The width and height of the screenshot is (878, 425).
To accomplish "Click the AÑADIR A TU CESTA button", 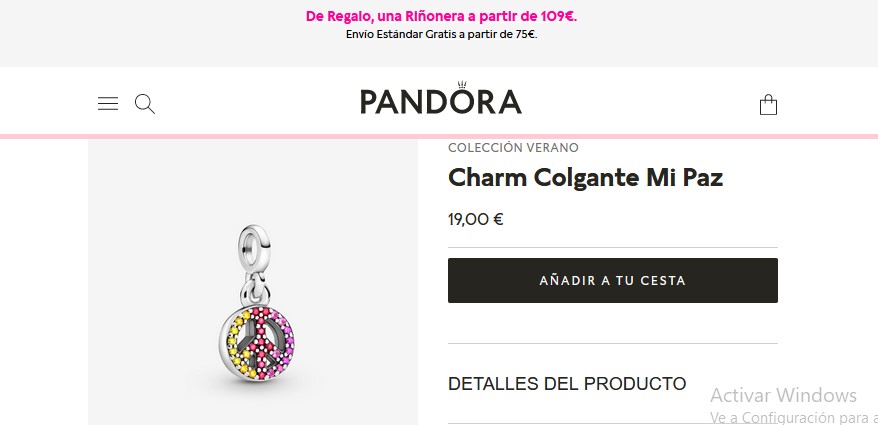I will pos(613,281).
